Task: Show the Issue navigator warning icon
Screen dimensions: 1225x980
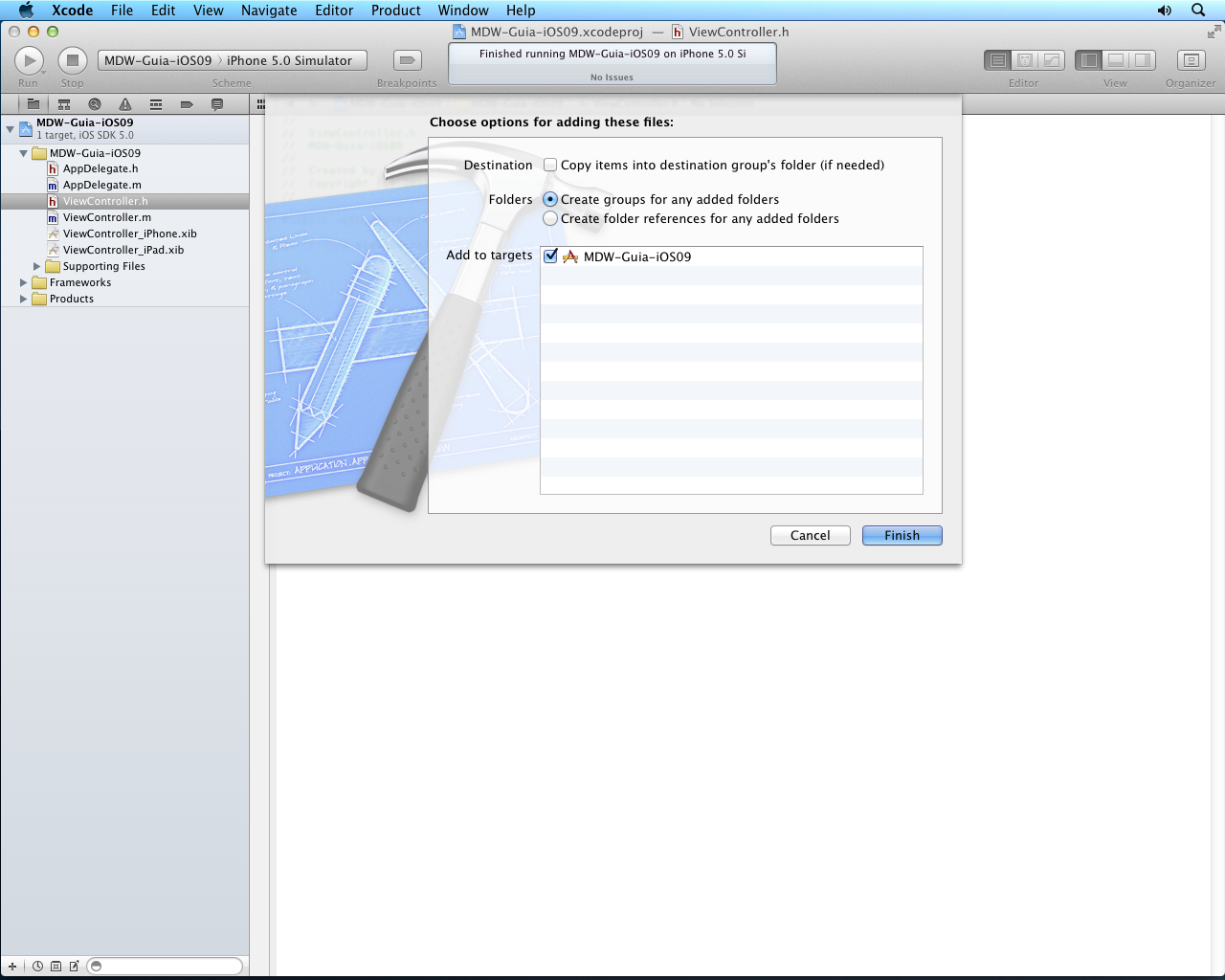Action: tap(125, 104)
